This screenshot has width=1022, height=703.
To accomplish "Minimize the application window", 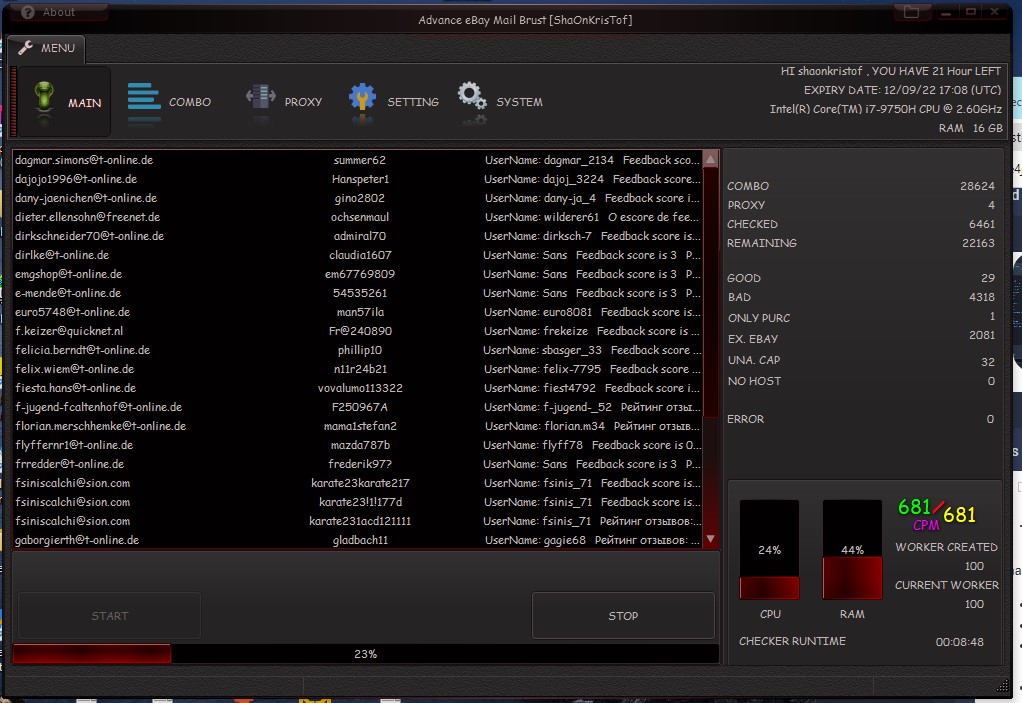I will tap(946, 12).
